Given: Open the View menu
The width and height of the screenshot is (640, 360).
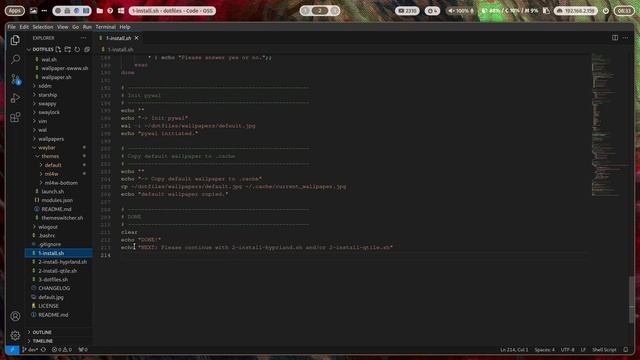Looking at the screenshot, I should pyautogui.click(x=62, y=27).
